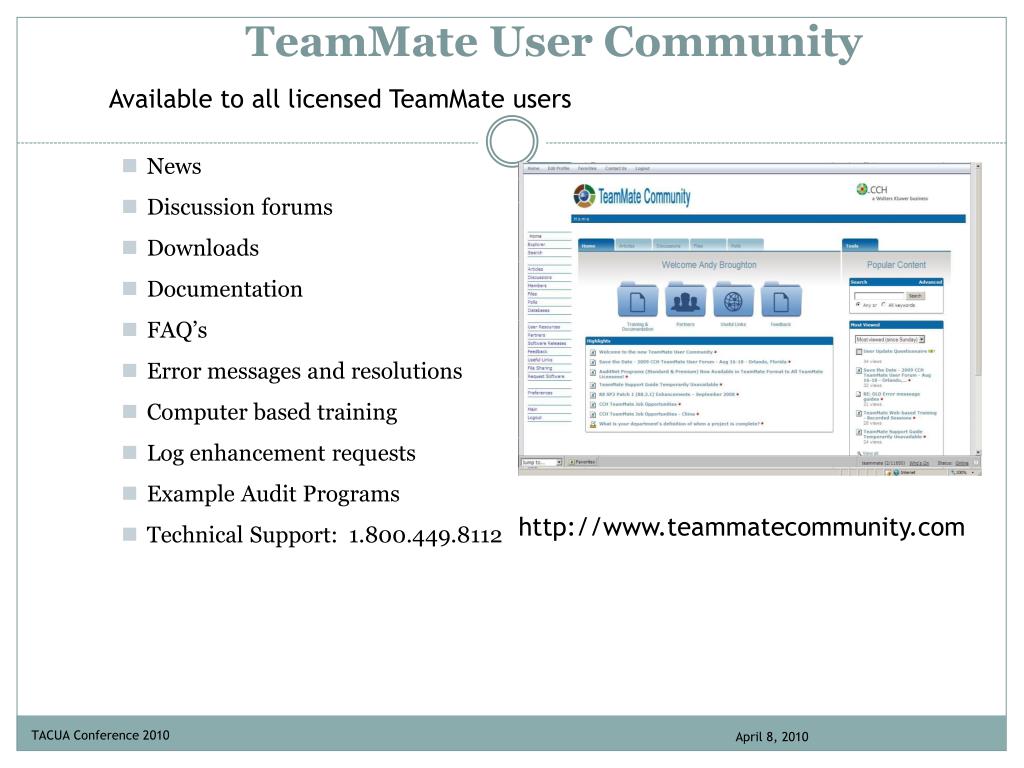Click the CCH Wolters Kluwer logo
1024x768 pixels.
[891, 192]
